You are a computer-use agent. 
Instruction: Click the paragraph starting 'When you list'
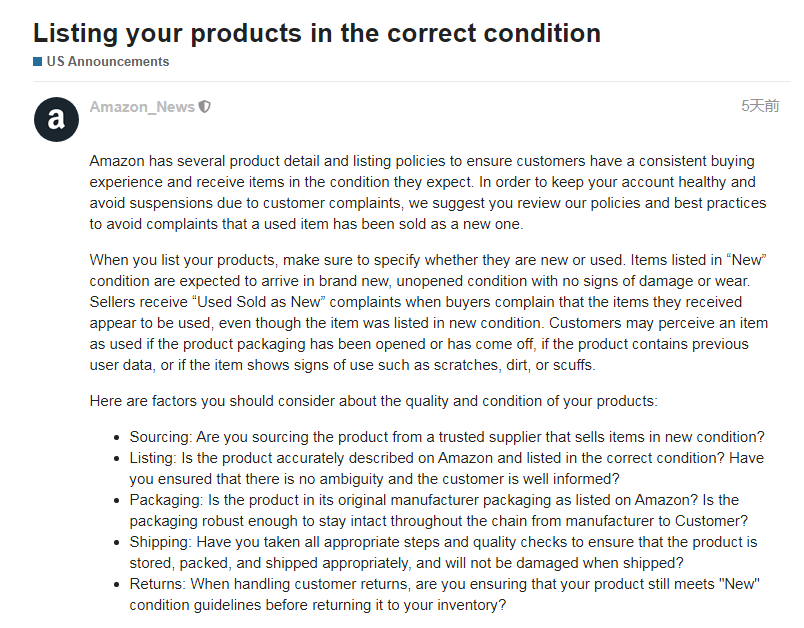(x=429, y=312)
